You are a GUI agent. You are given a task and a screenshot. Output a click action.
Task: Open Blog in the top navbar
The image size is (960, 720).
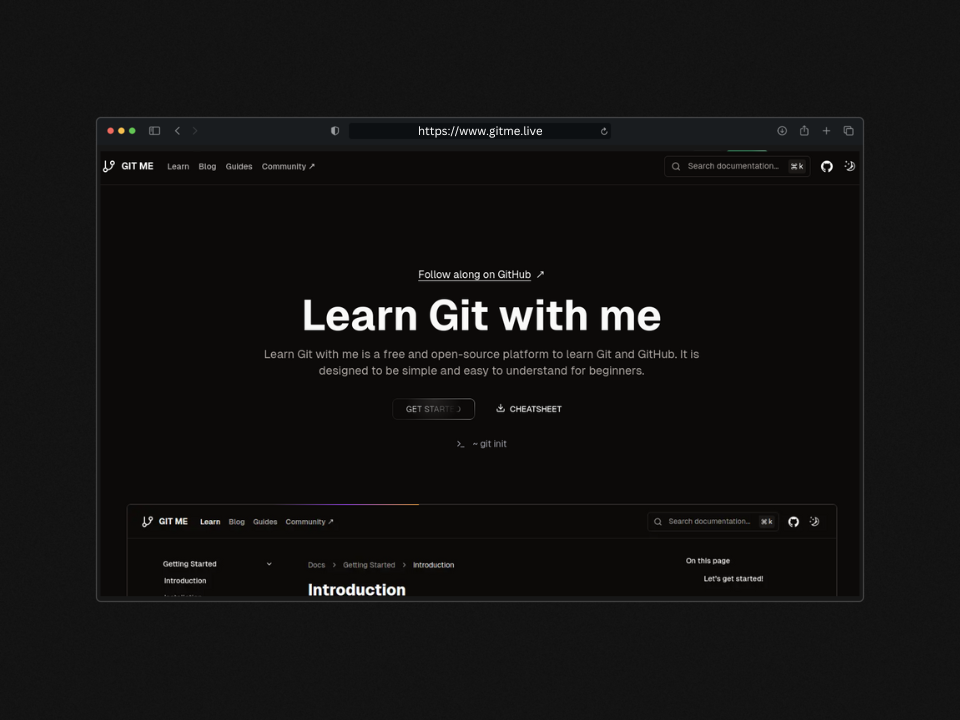(x=207, y=167)
